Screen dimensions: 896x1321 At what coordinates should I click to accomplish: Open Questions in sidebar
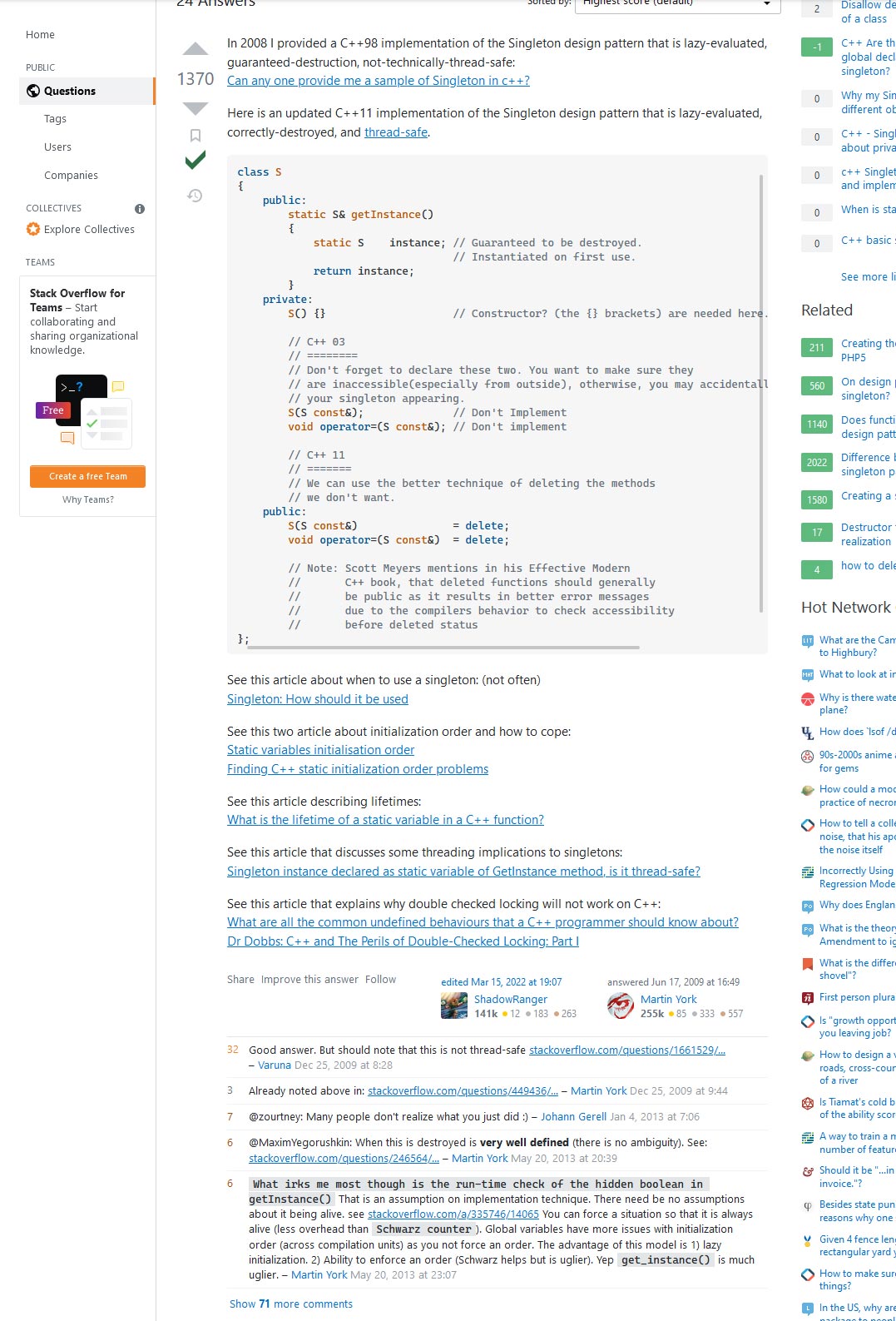(87, 91)
